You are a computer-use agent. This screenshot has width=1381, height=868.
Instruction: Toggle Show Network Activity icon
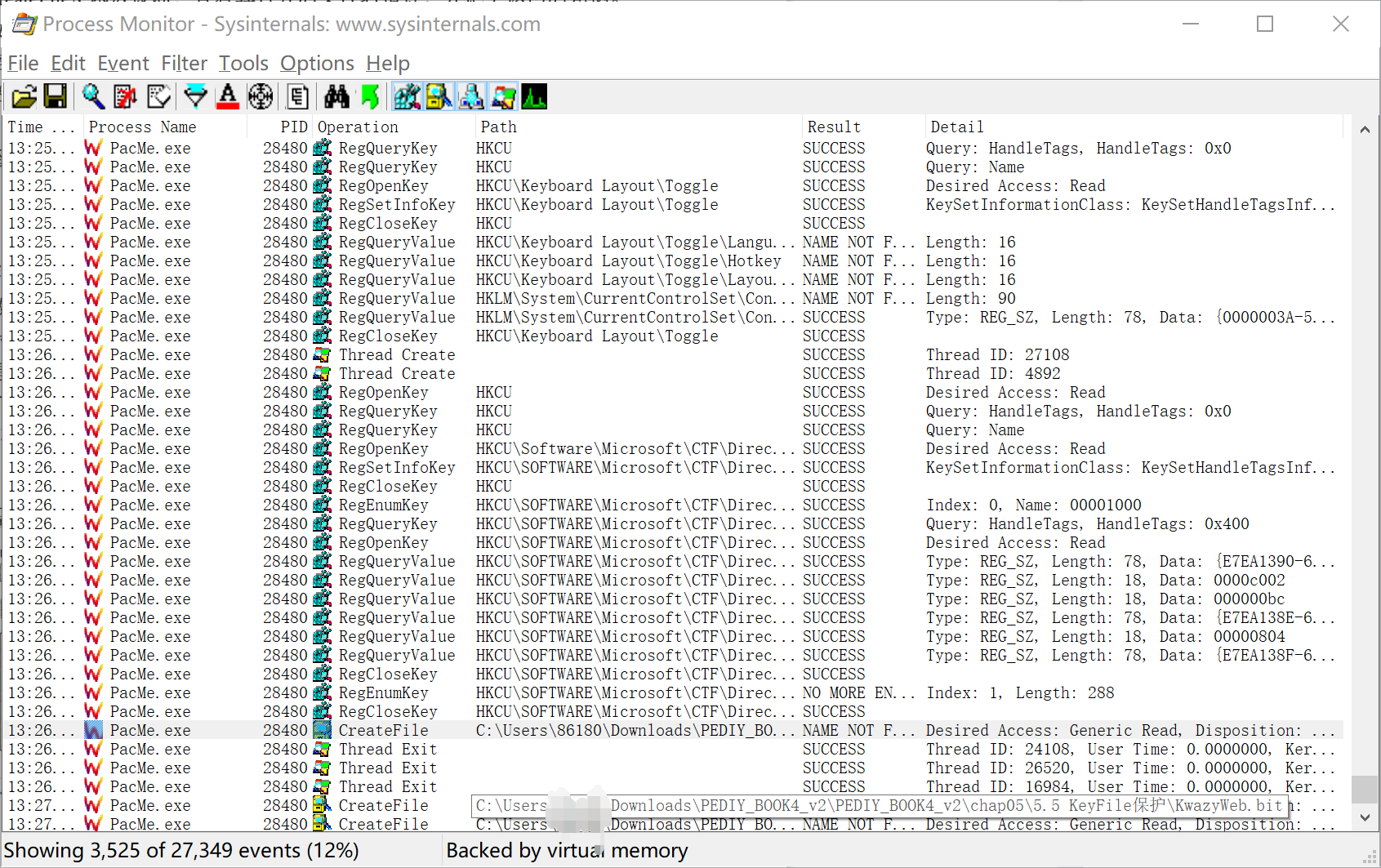pyautogui.click(x=471, y=97)
